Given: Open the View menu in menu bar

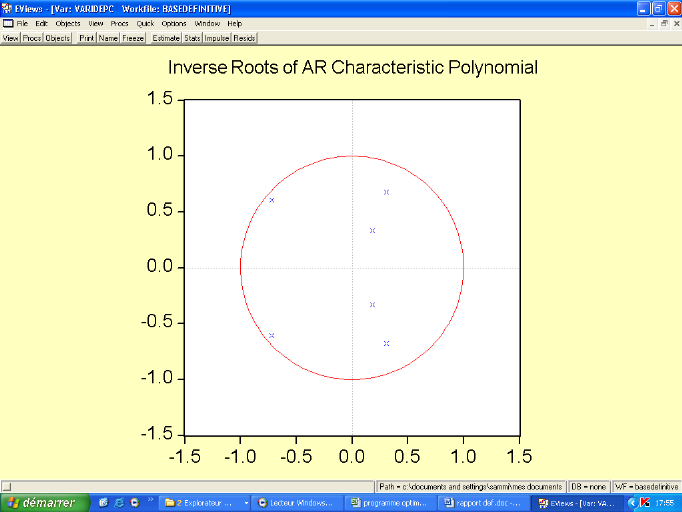Looking at the screenshot, I should click(96, 23).
